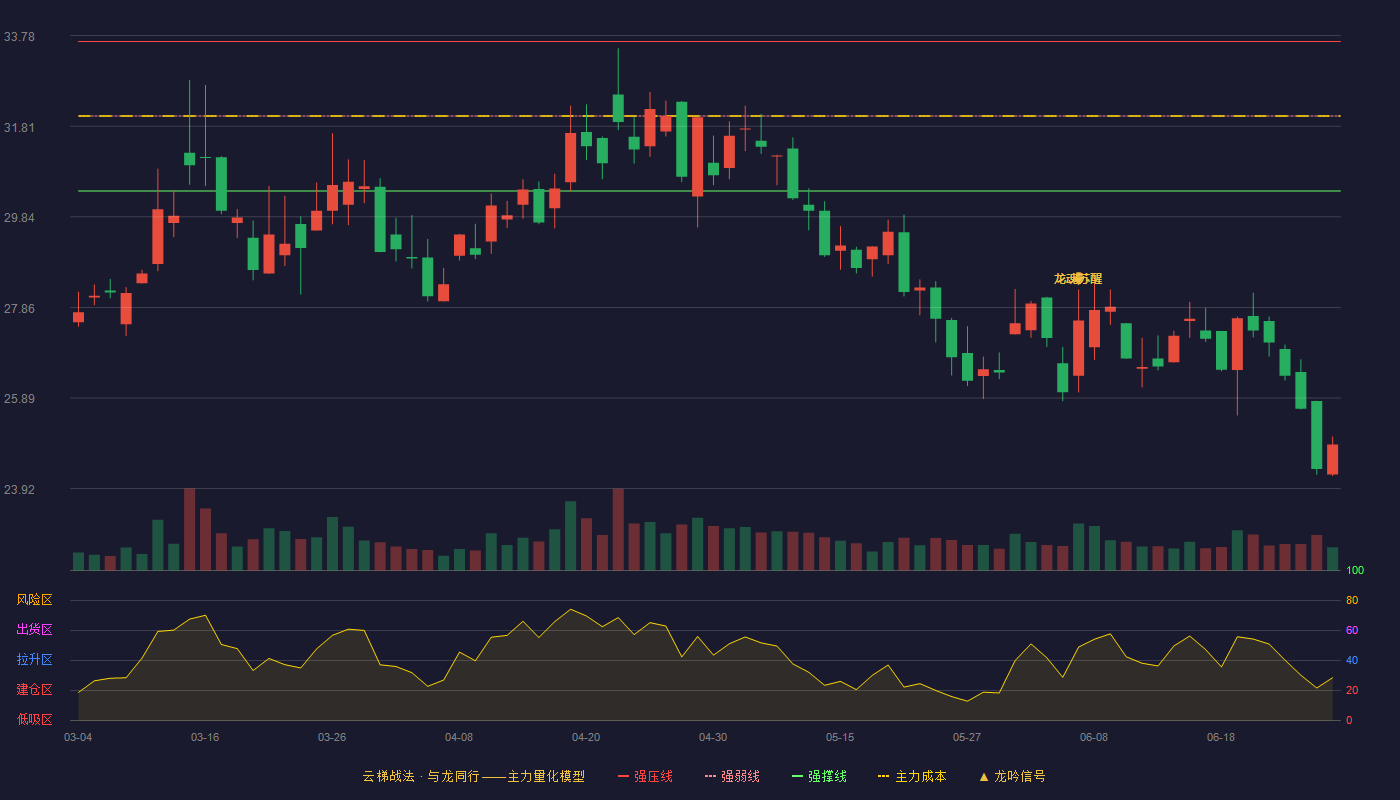This screenshot has height=800, width=1400.
Task: Click the red 0 indicator axis value
Action: pos(1349,720)
